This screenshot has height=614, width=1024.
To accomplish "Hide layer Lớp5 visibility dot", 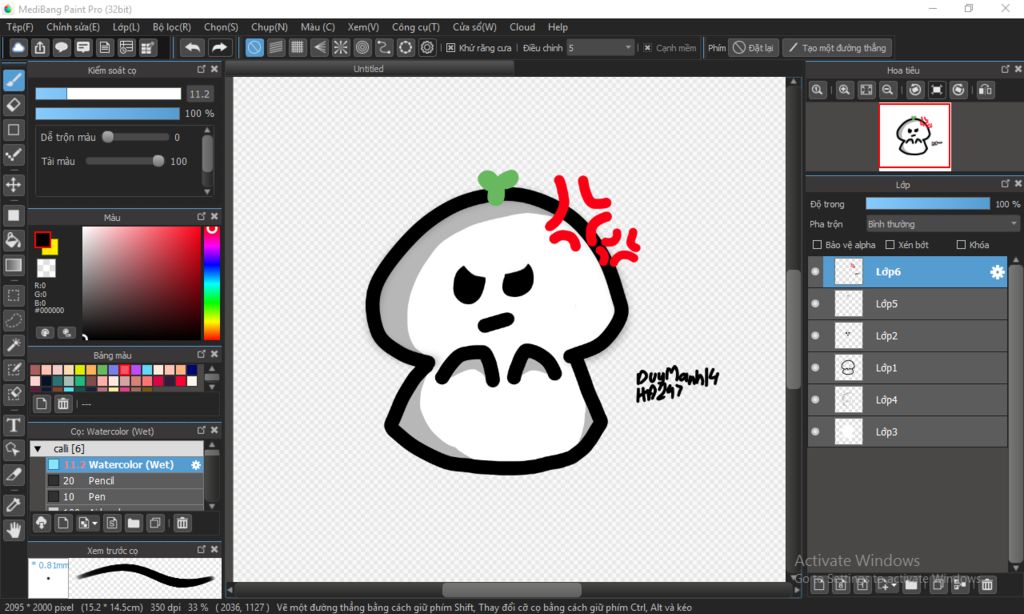I will point(815,304).
